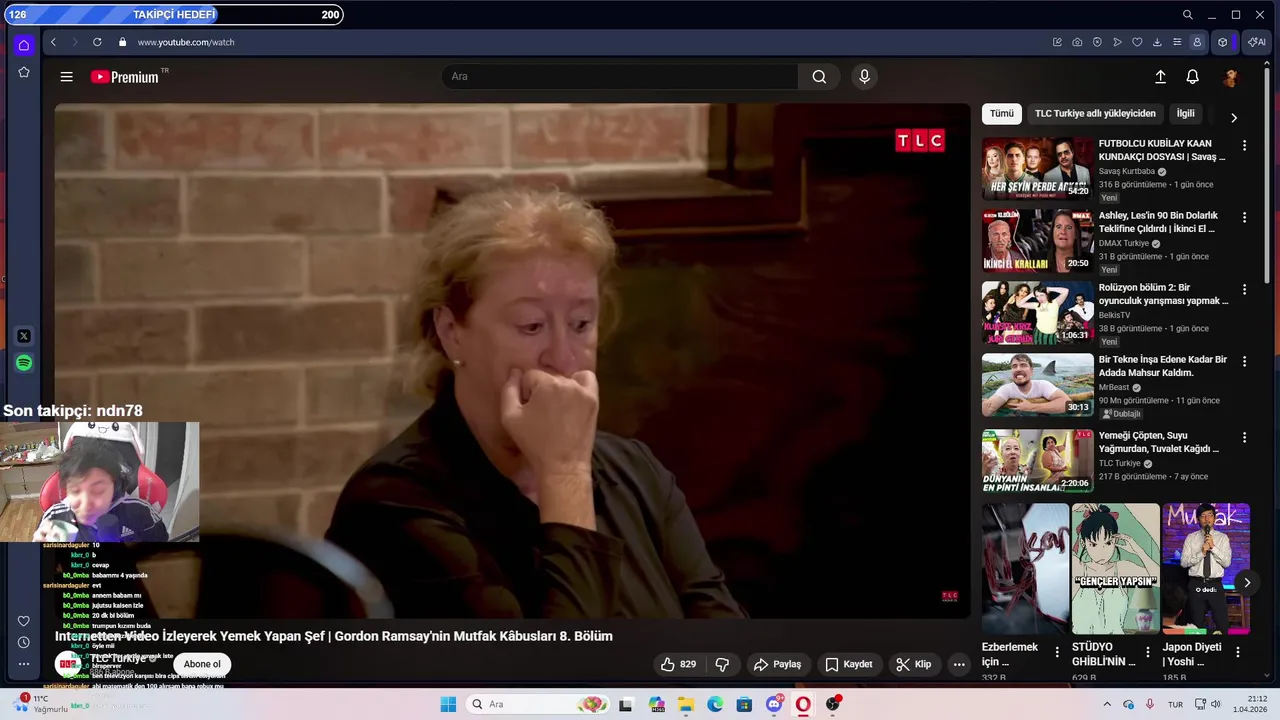Start voice search with microphone icon
The height and width of the screenshot is (720, 1280).
point(864,77)
